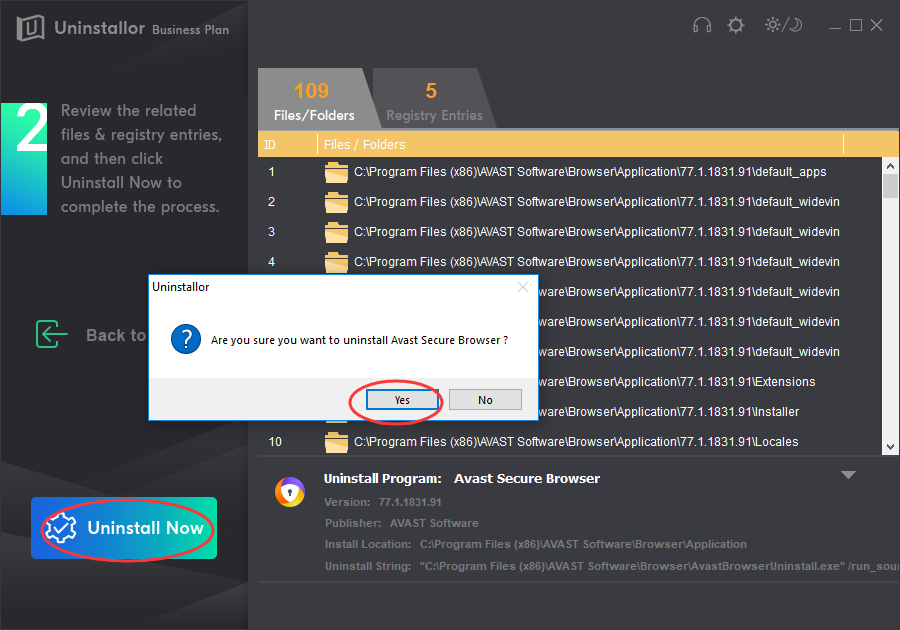Click the Uninstallor logo icon
The height and width of the screenshot is (630, 900).
pos(30,28)
